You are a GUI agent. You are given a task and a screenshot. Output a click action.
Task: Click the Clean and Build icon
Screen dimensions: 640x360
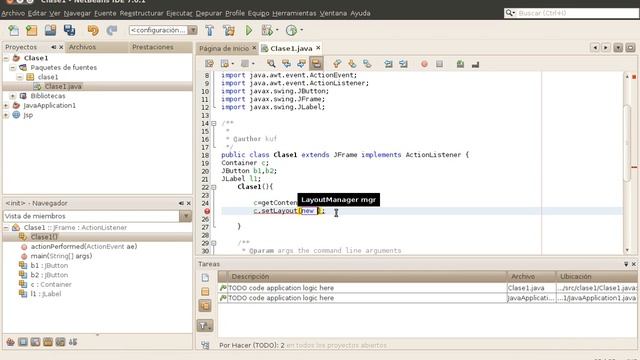coord(229,30)
